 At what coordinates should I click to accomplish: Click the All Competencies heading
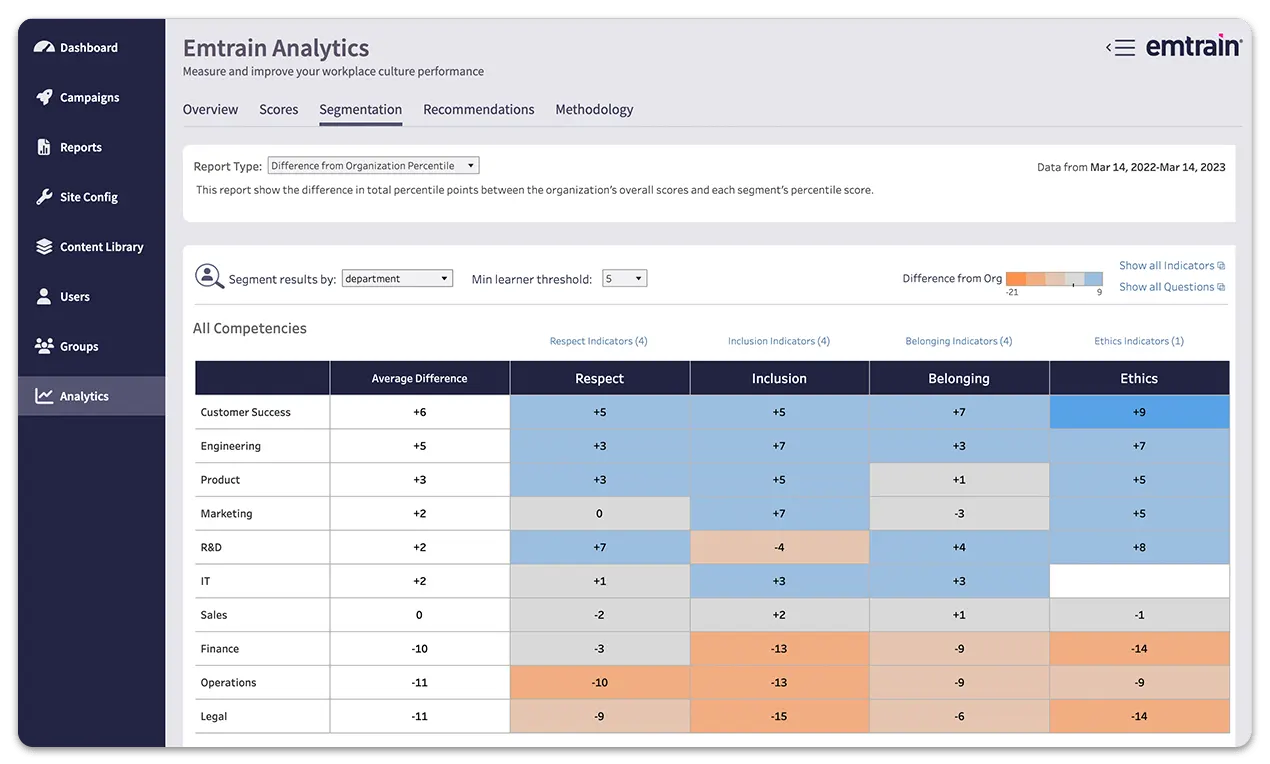pyautogui.click(x=250, y=328)
